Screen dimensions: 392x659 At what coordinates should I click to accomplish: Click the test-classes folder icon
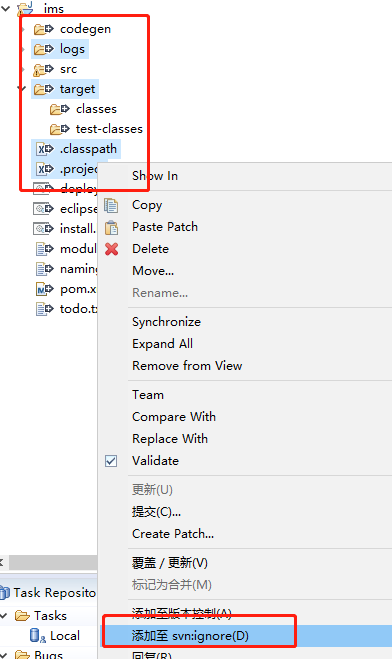(x=59, y=129)
